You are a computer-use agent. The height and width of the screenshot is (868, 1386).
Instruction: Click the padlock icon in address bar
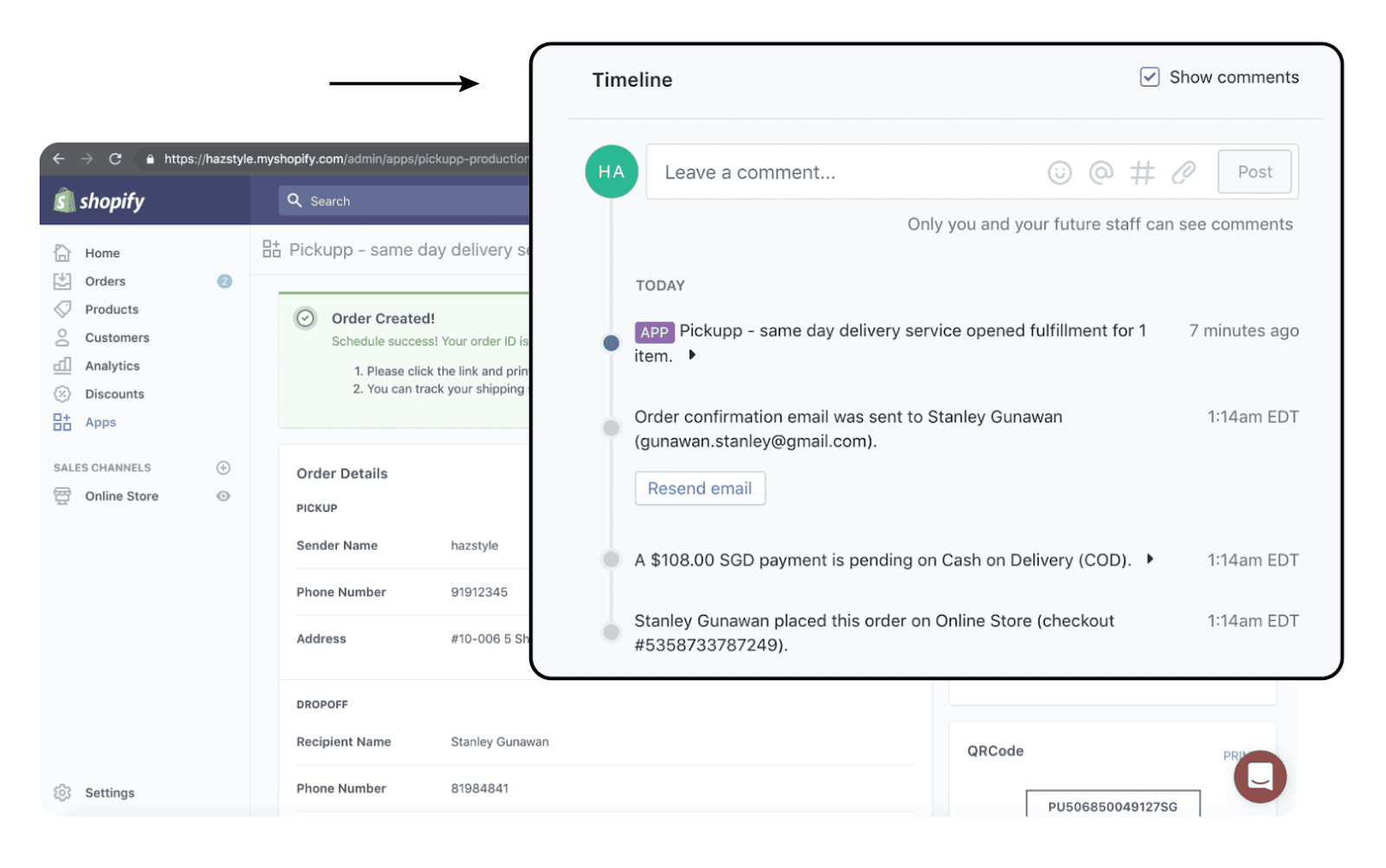click(151, 159)
